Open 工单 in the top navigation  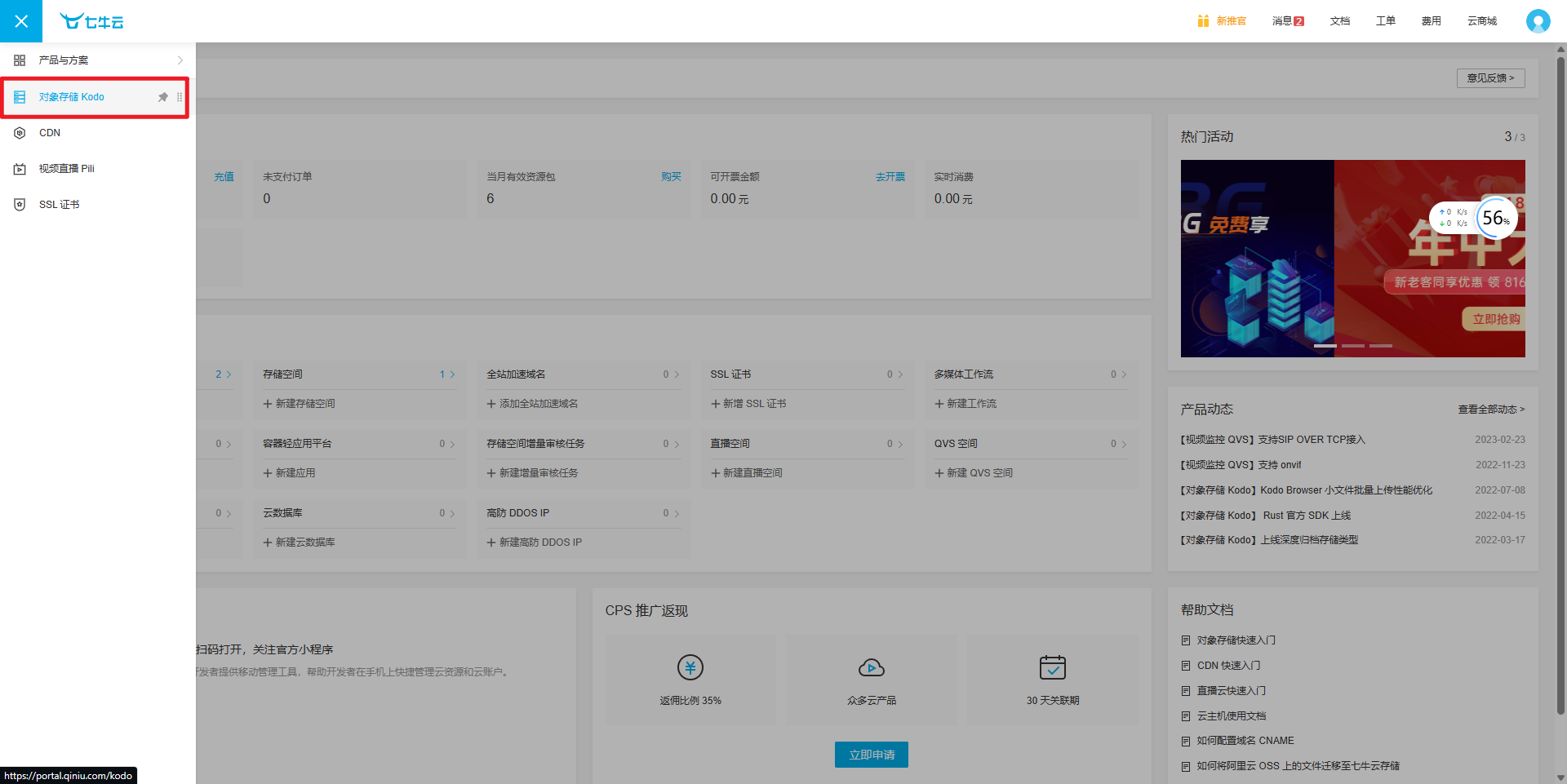pos(1386,21)
